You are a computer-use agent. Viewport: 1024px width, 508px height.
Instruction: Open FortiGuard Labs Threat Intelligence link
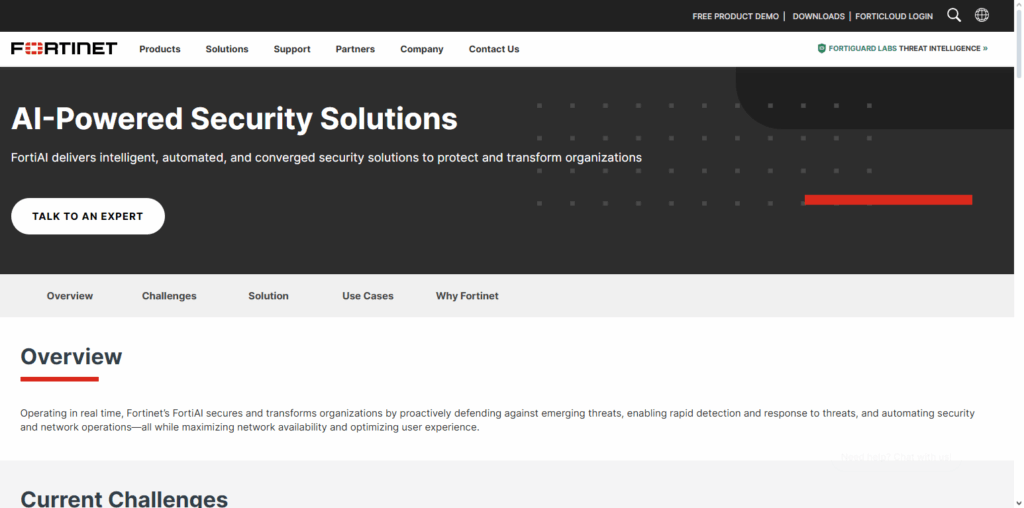903,48
